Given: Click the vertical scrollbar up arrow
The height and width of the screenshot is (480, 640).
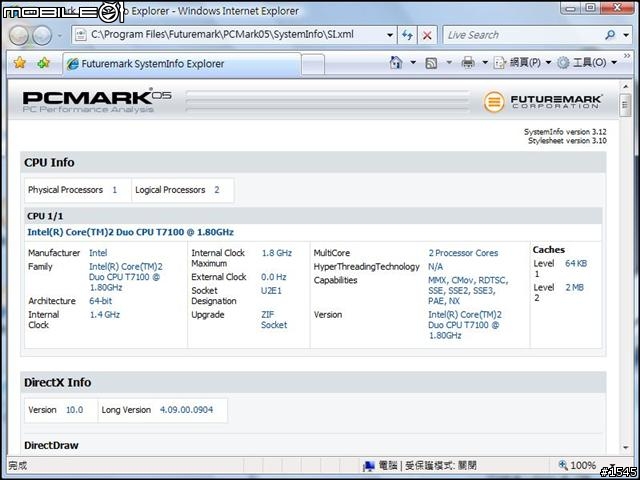Looking at the screenshot, I should 625,86.
